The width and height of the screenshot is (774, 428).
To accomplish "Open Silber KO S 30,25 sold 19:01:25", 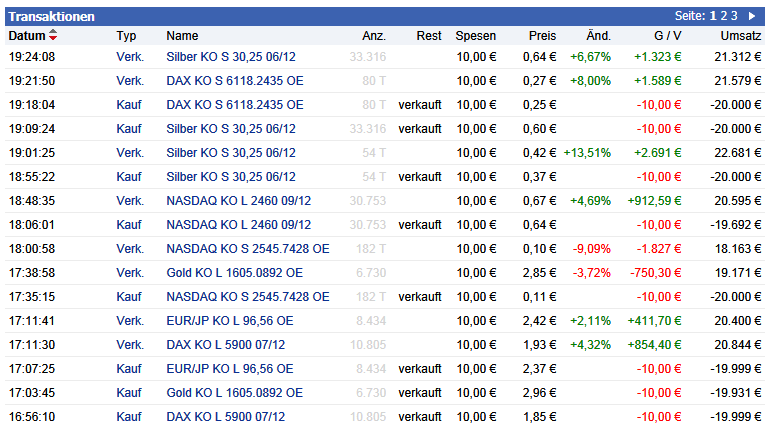I will [x=231, y=153].
